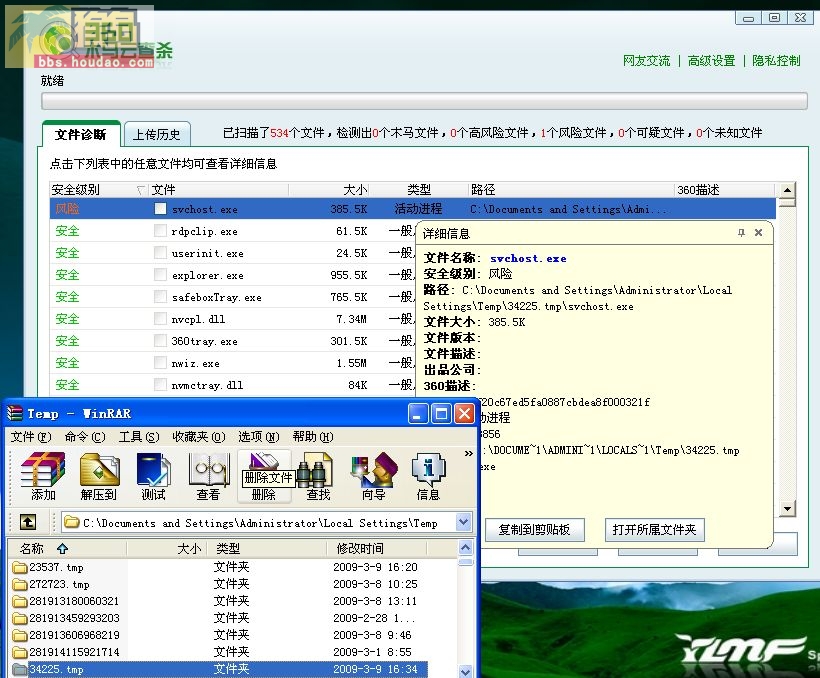
Task: Select the 23537.tmp folder
Action: pyautogui.click(x=56, y=567)
